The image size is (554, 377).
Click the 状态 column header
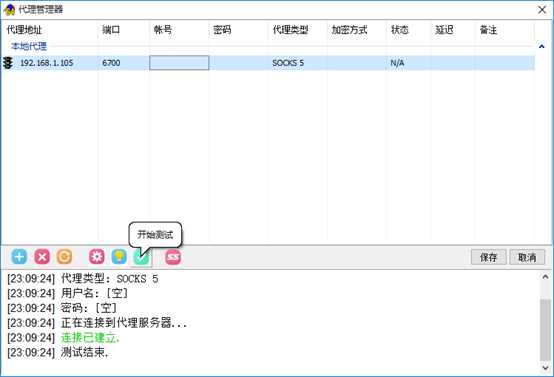tap(409, 30)
